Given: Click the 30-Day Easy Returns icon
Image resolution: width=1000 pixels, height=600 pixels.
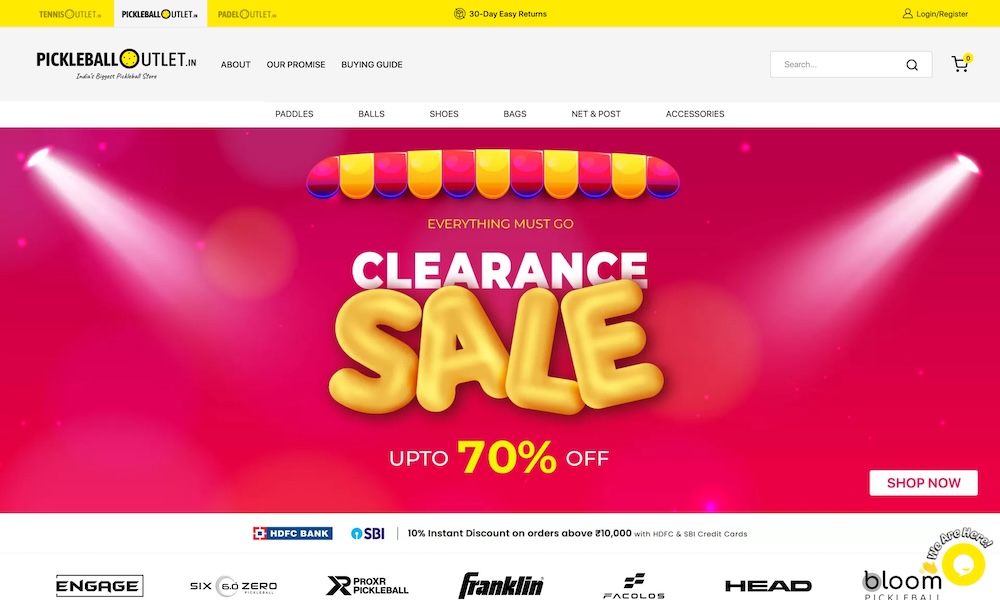Looking at the screenshot, I should 459,13.
